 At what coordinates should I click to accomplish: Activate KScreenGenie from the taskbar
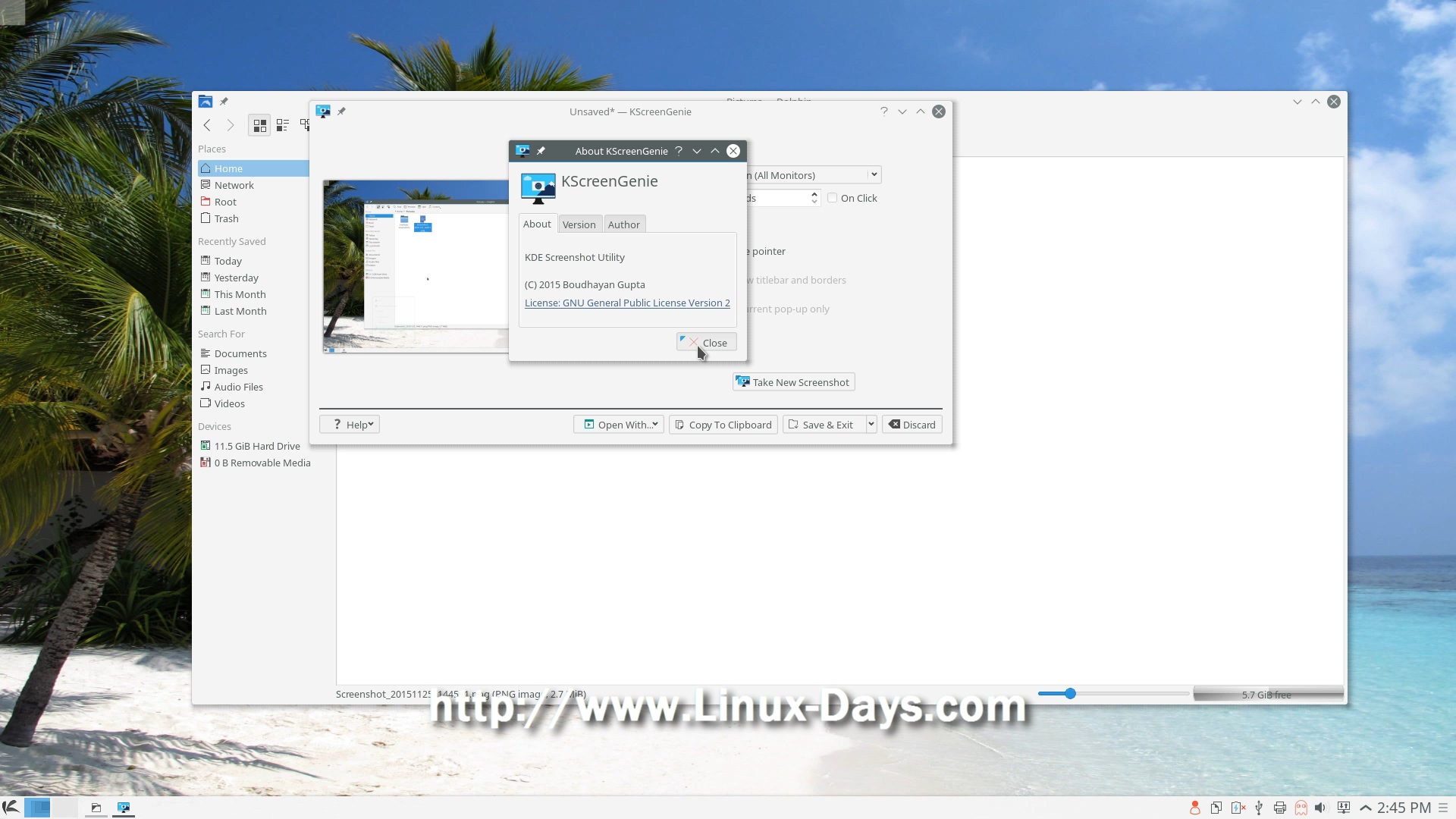[x=124, y=808]
